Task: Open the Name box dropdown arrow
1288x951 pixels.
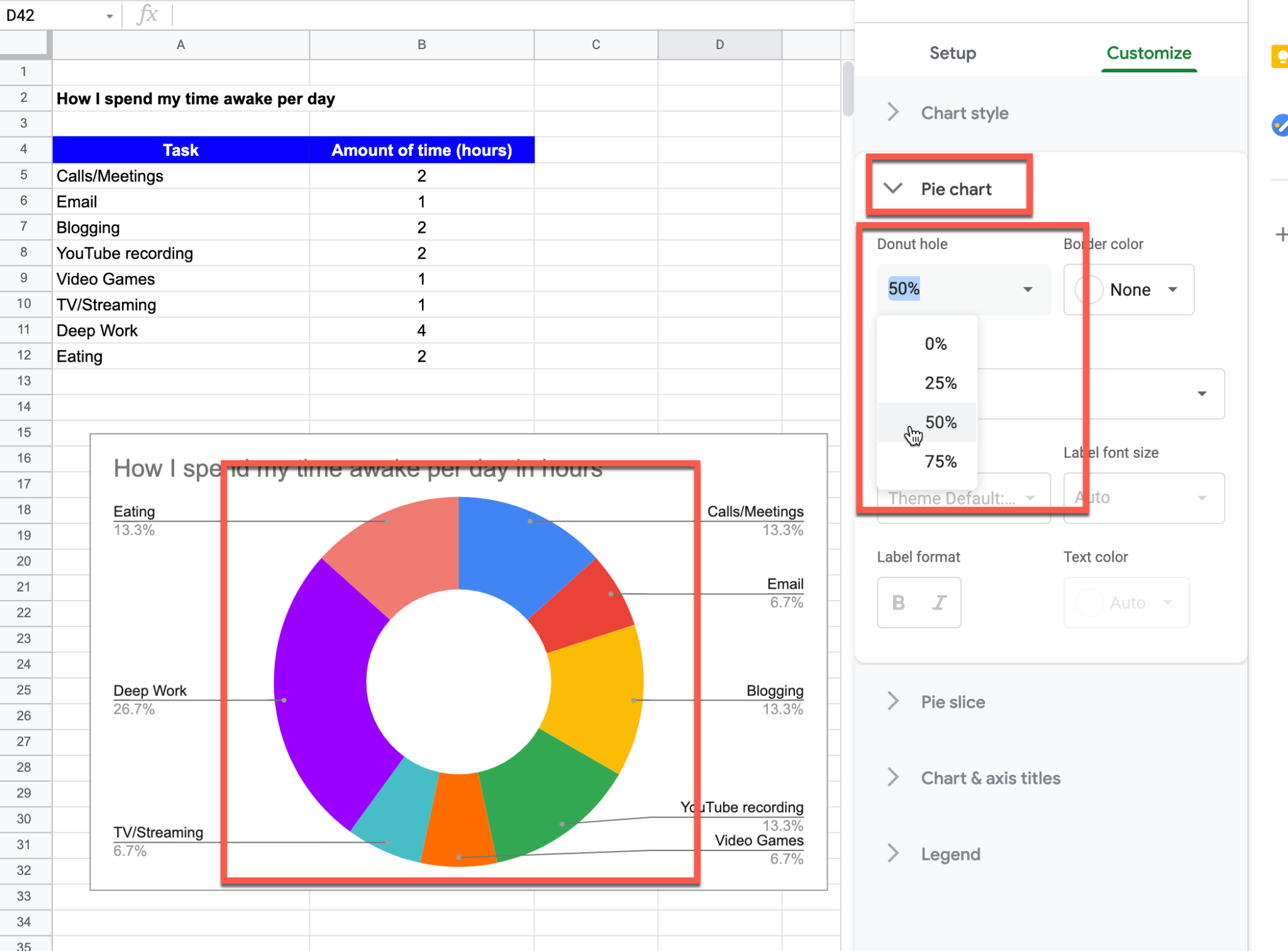Action: pyautogui.click(x=109, y=16)
